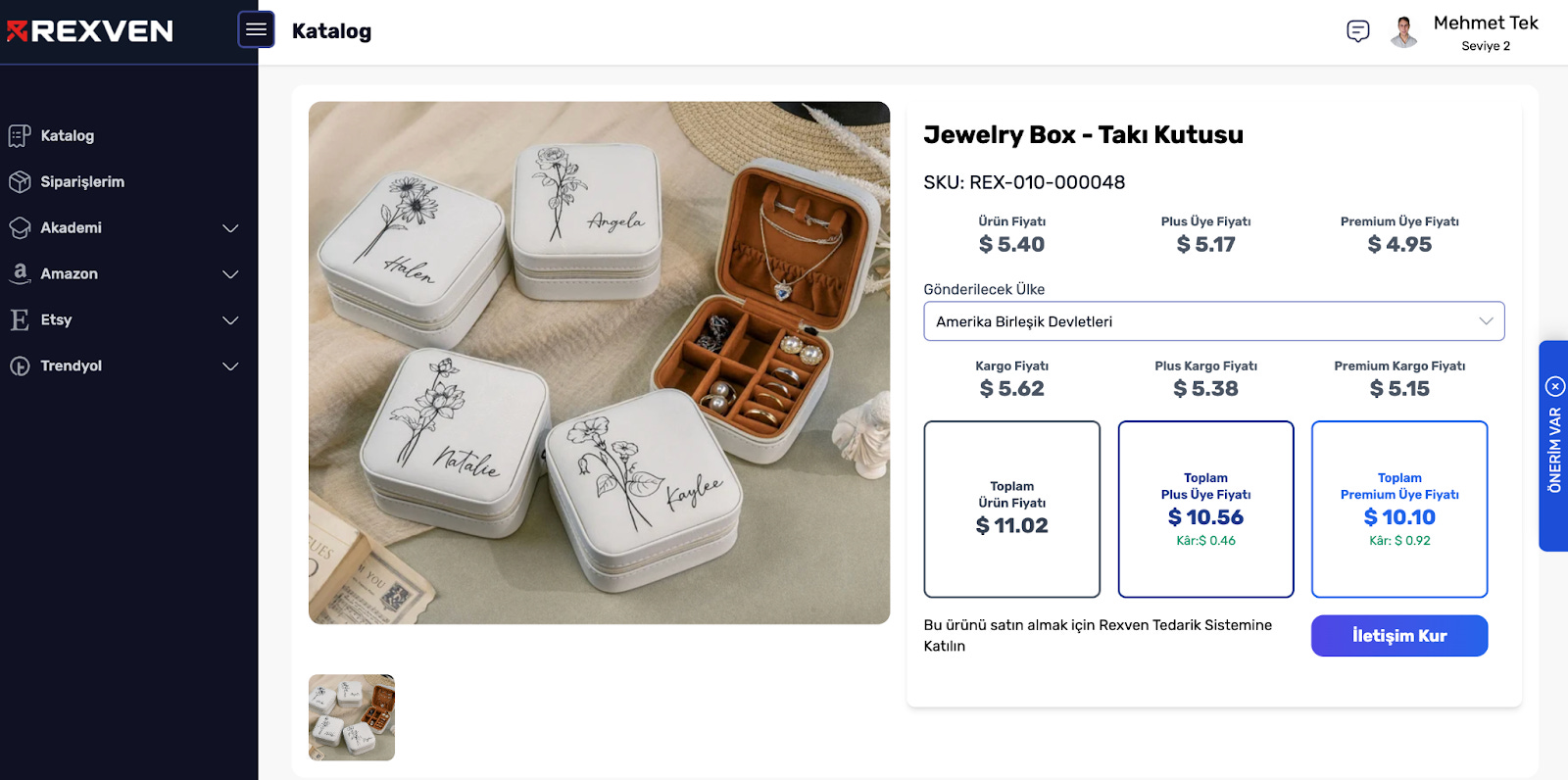Expand the Trendyol submenu chevron
Image resolution: width=1568 pixels, height=780 pixels.
[x=230, y=366]
